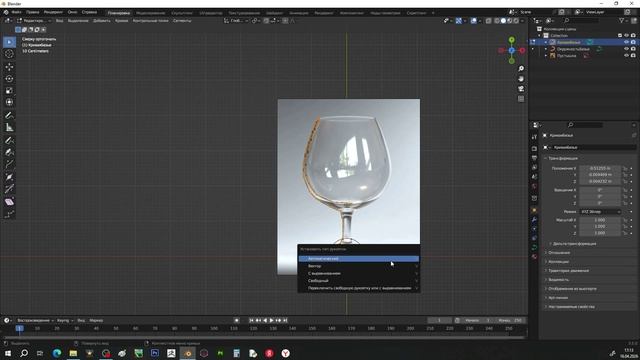Click the play animation button
This screenshot has height=360, width=640.
tap(271, 320)
